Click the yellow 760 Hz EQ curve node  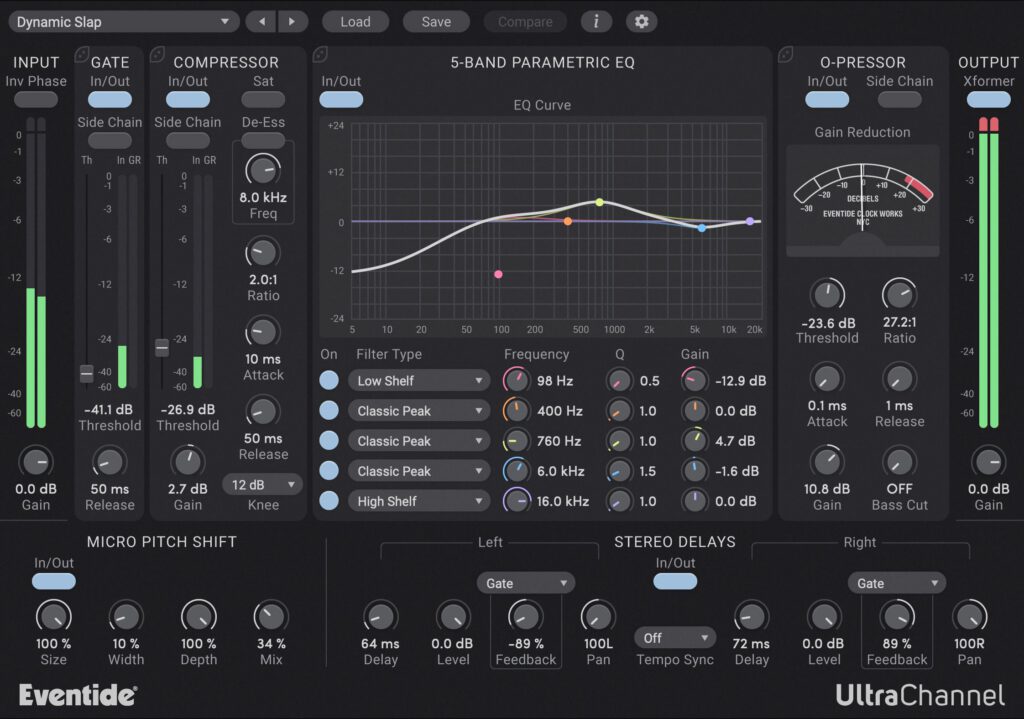(600, 202)
